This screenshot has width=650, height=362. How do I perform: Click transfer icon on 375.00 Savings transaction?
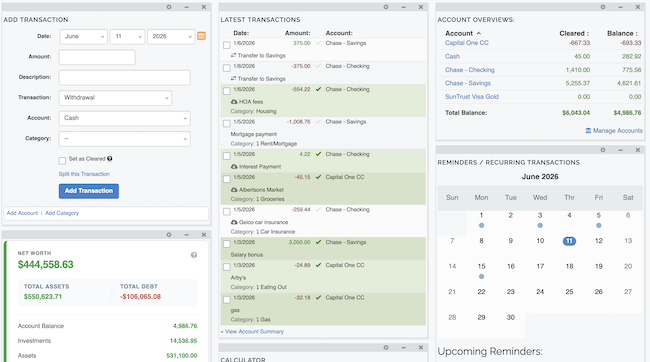point(233,55)
